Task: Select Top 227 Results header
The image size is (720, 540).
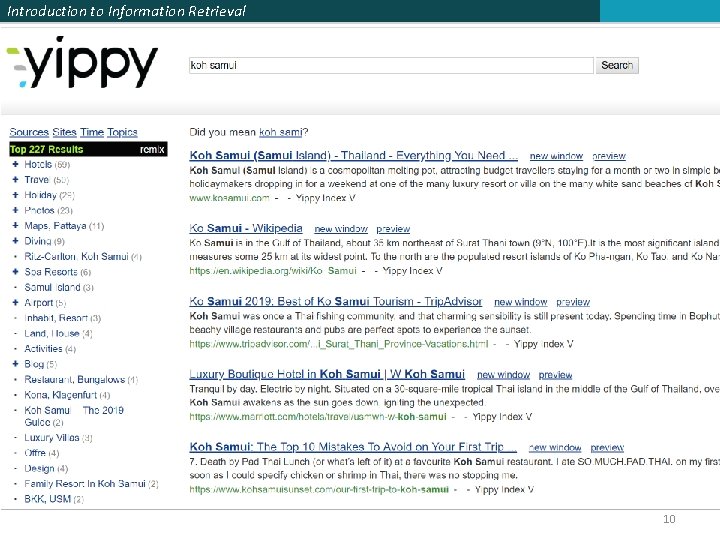Action: [46, 149]
